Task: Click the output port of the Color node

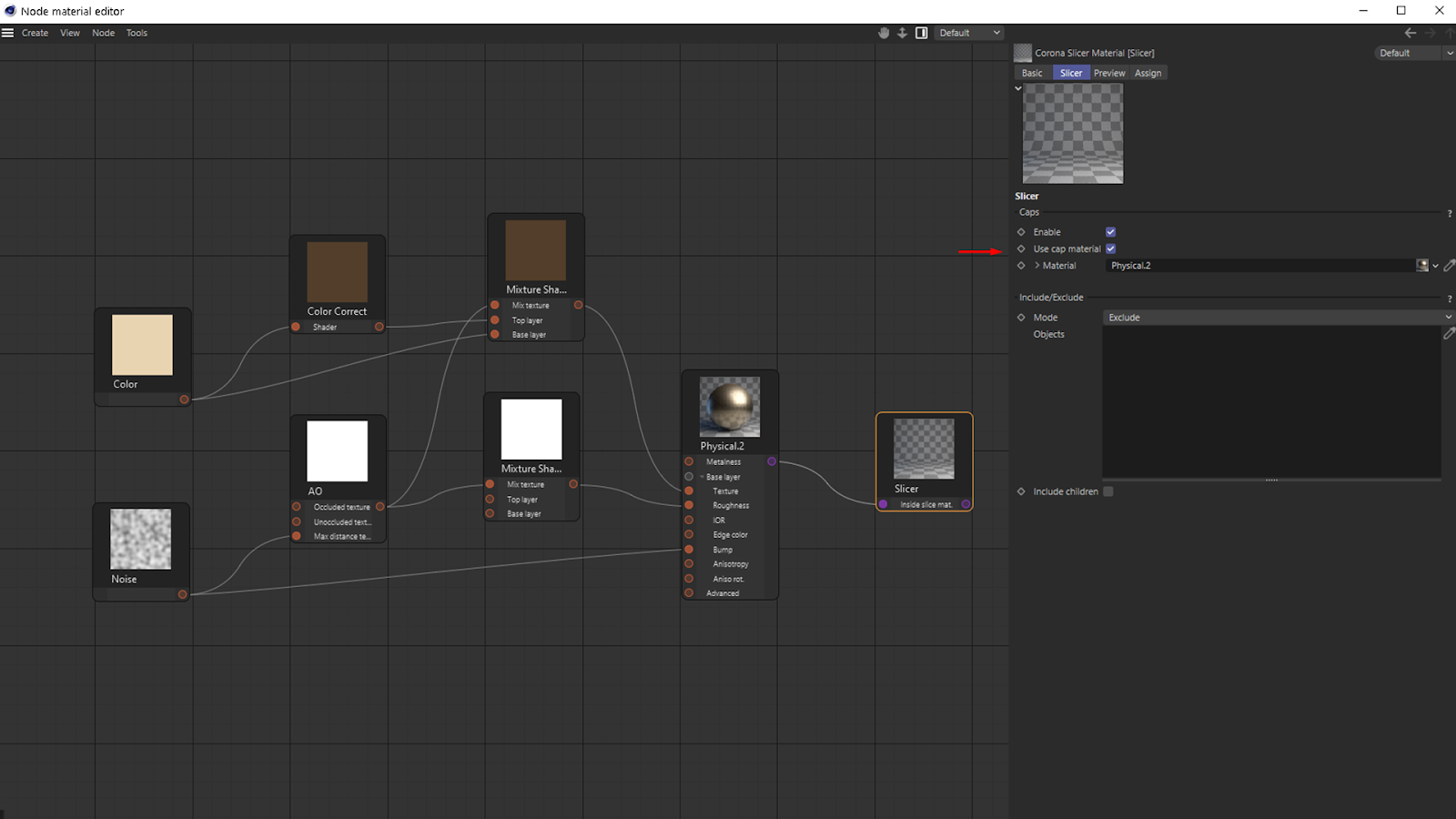Action: [184, 399]
